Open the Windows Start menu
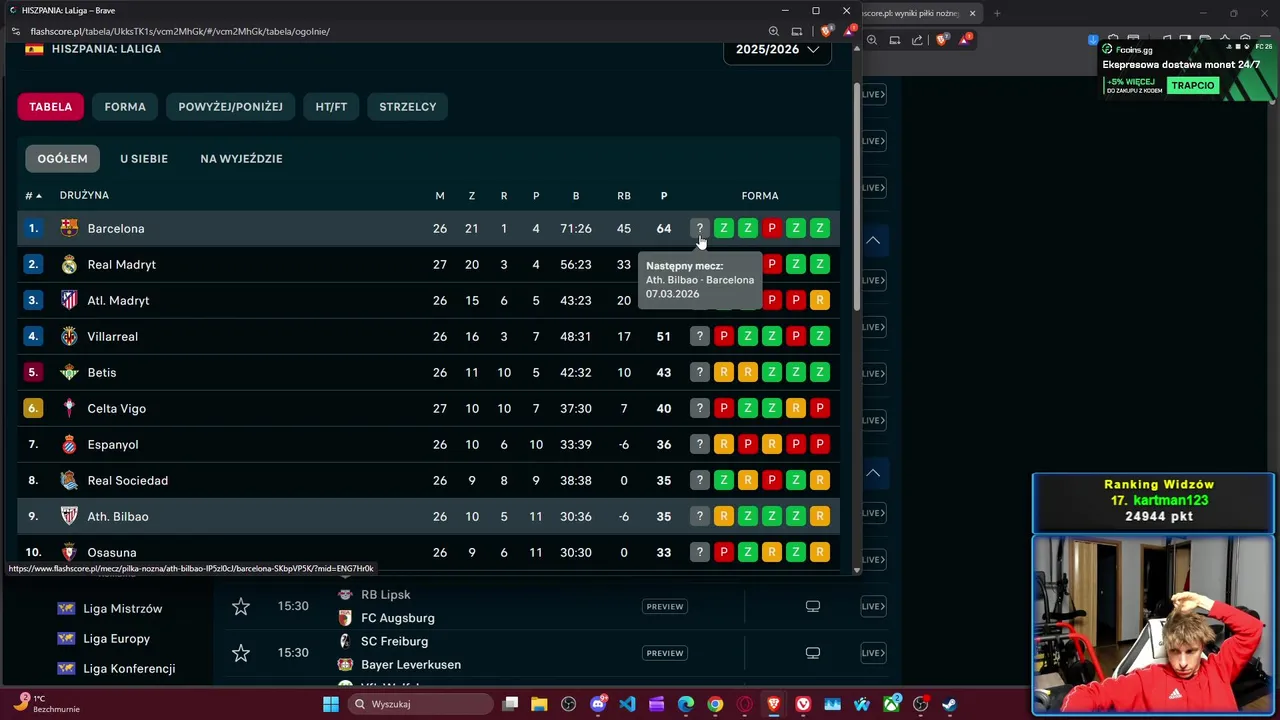Viewport: 1280px width, 720px height. (x=331, y=704)
